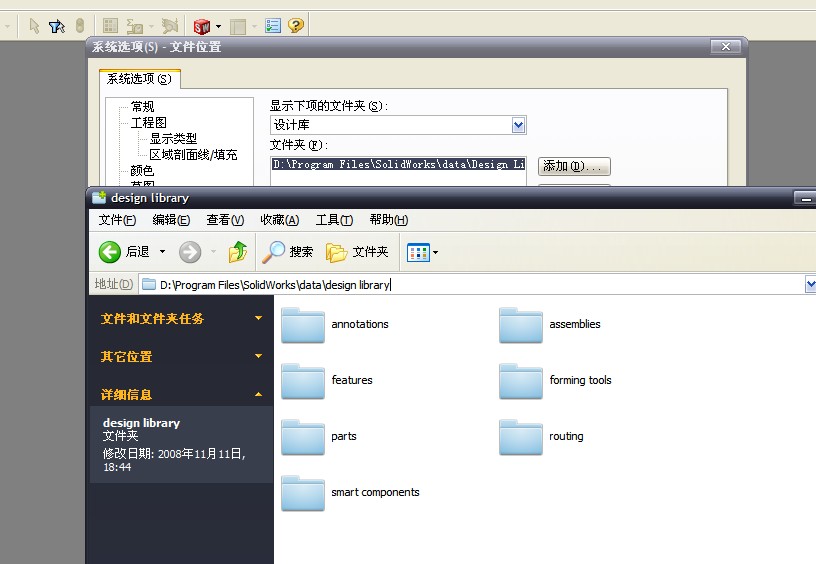The width and height of the screenshot is (816, 564).
Task: Open the 文件(F) menu in Explorer
Action: 117,220
